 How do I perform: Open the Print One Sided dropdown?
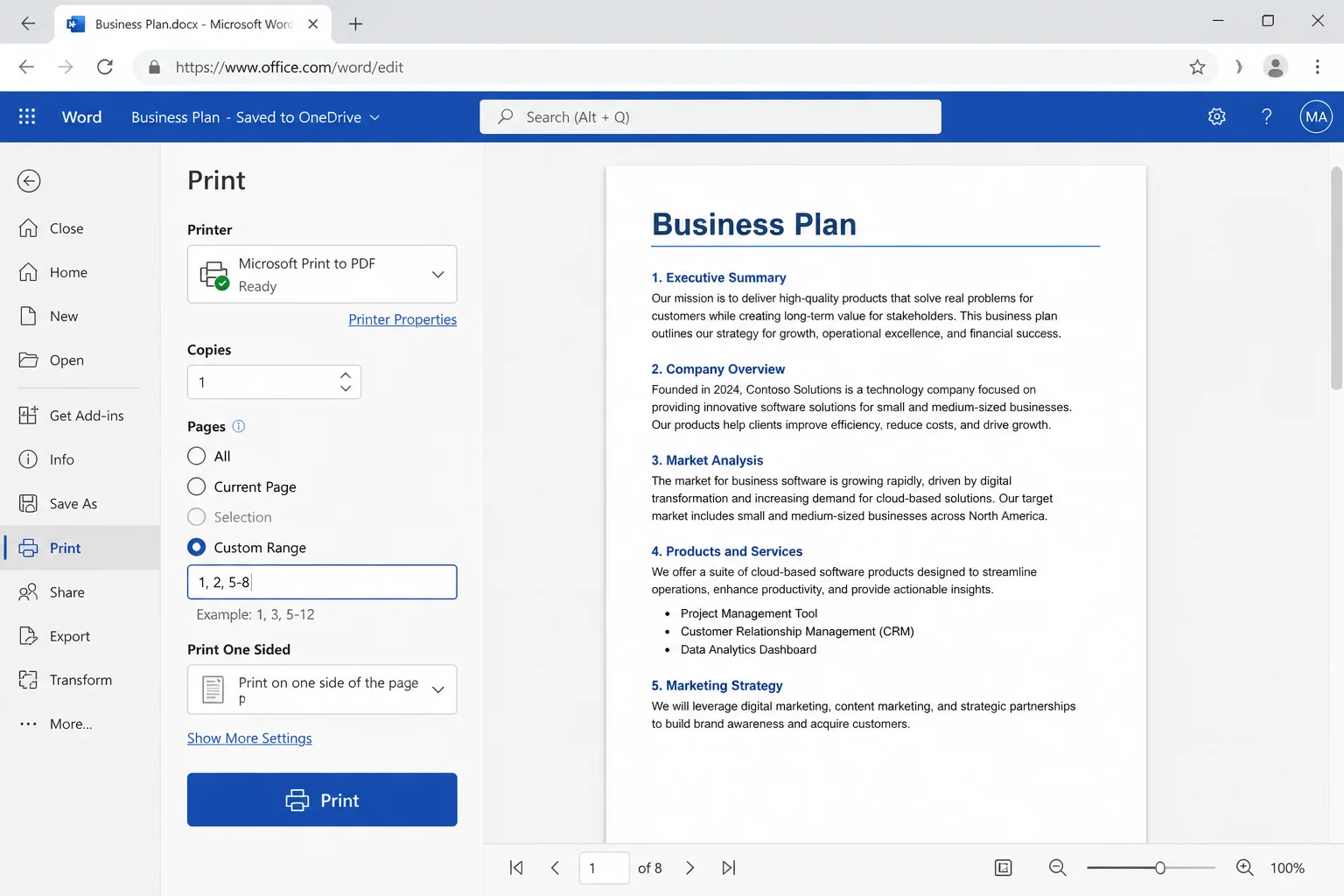322,689
